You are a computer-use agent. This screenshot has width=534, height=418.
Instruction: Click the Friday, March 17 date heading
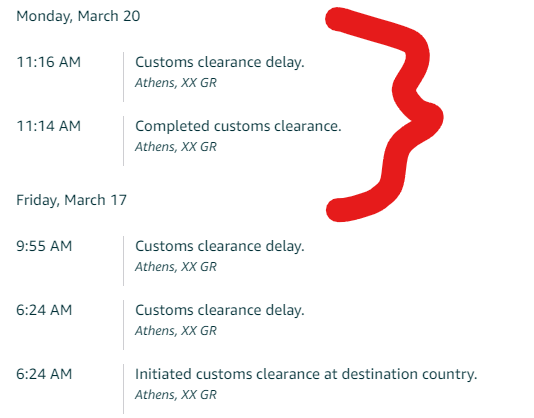72,200
